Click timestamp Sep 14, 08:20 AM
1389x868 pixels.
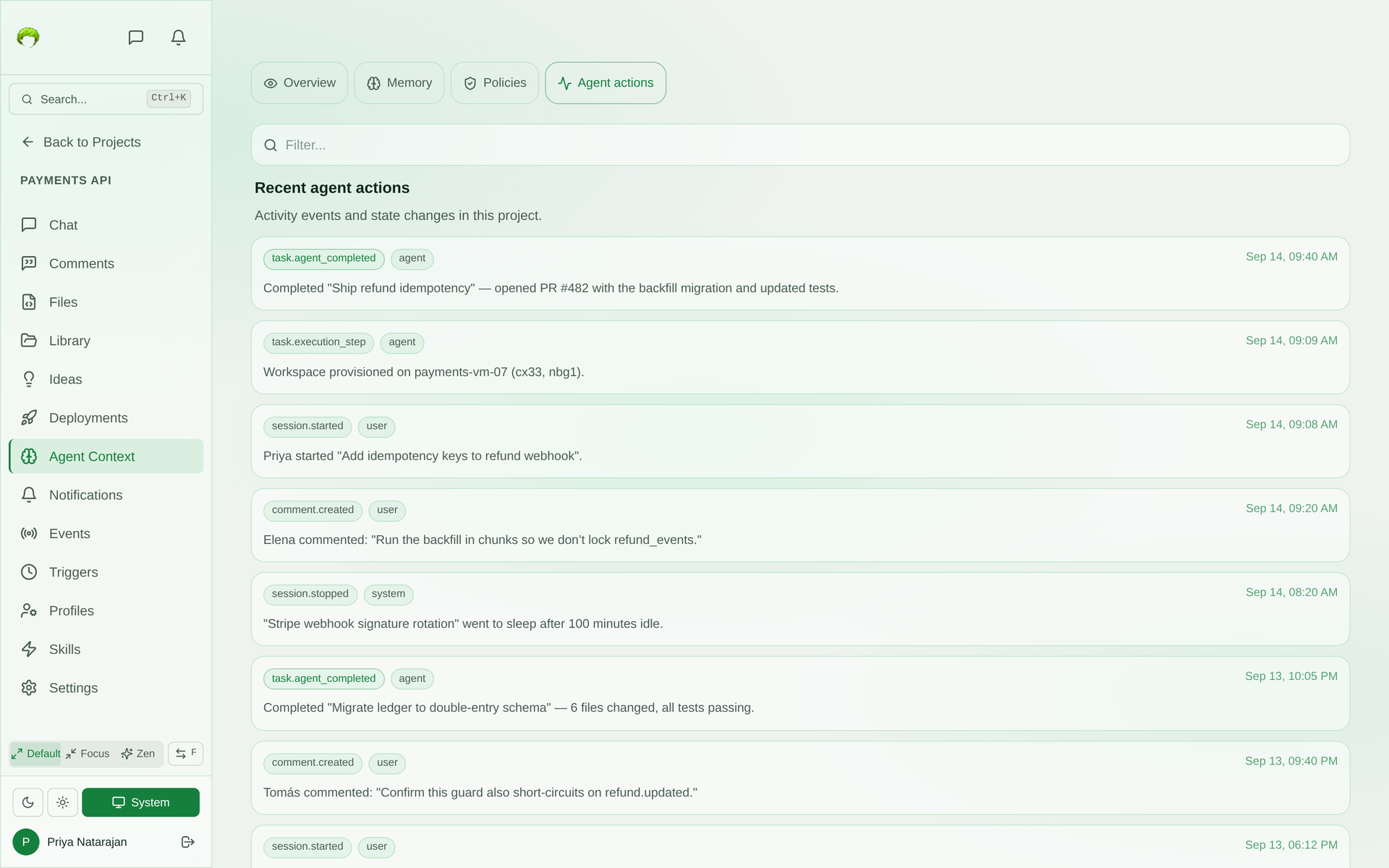coord(1291,592)
